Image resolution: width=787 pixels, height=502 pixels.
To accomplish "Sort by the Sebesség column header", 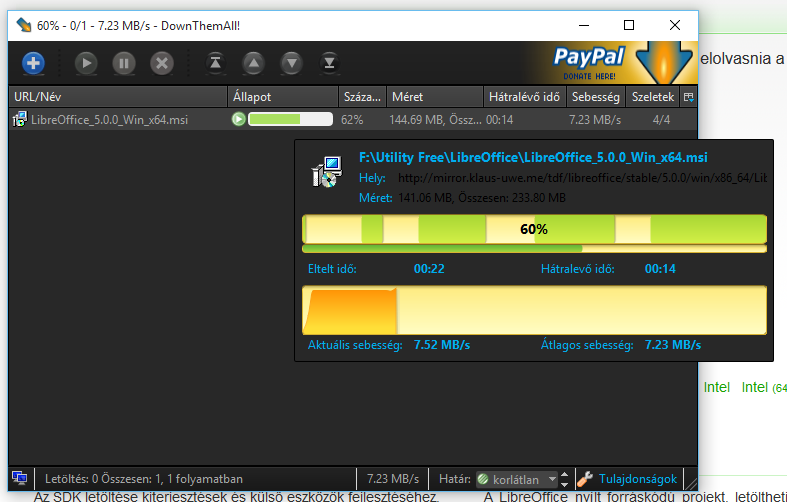I will pyautogui.click(x=596, y=97).
